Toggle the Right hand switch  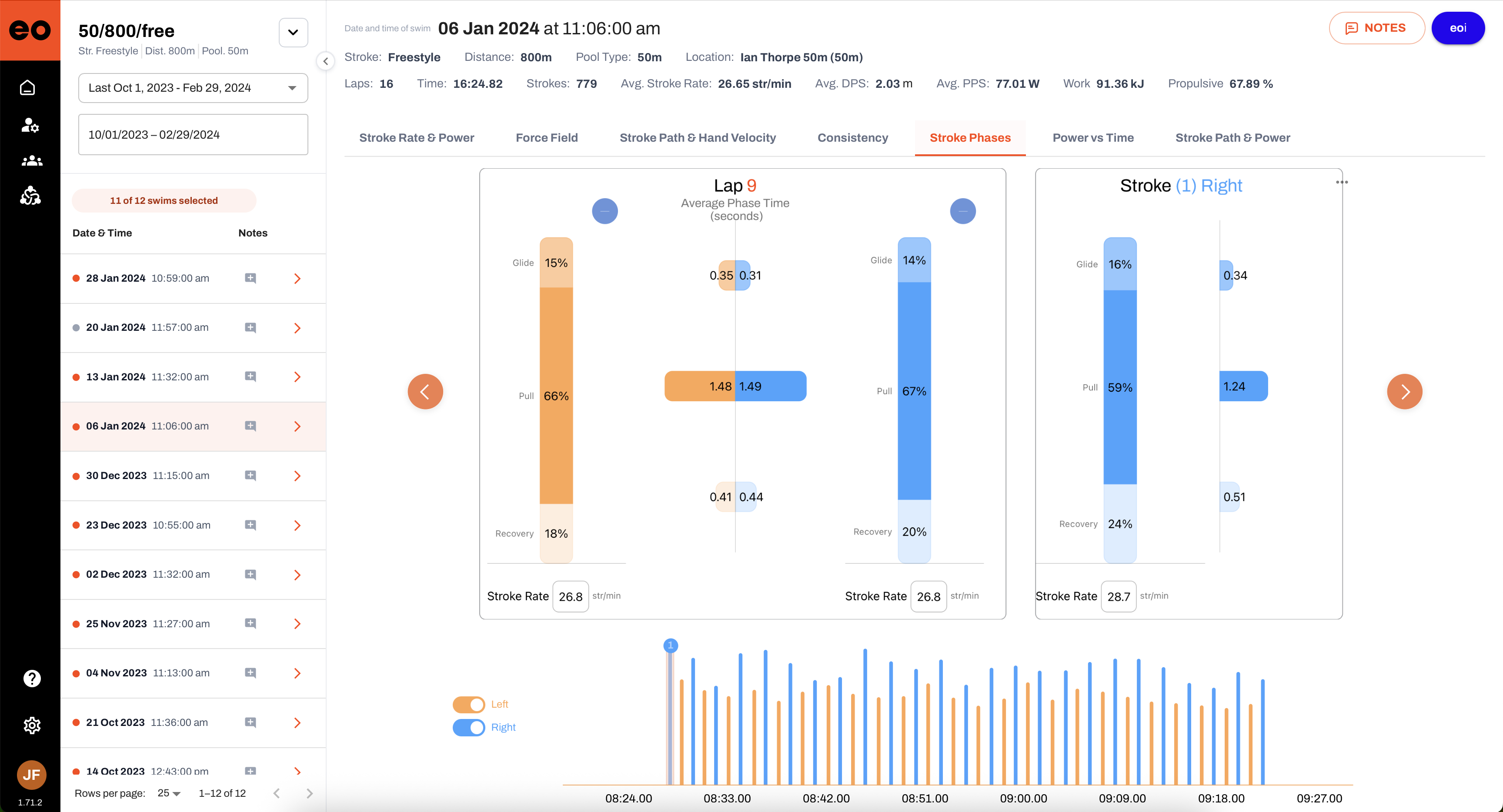(468, 727)
